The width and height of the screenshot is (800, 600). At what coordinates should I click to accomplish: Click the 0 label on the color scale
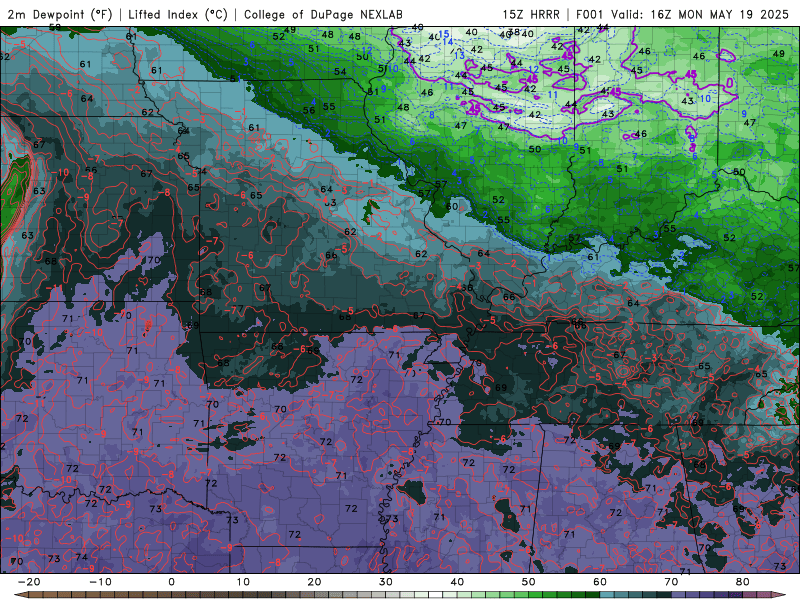tap(171, 582)
